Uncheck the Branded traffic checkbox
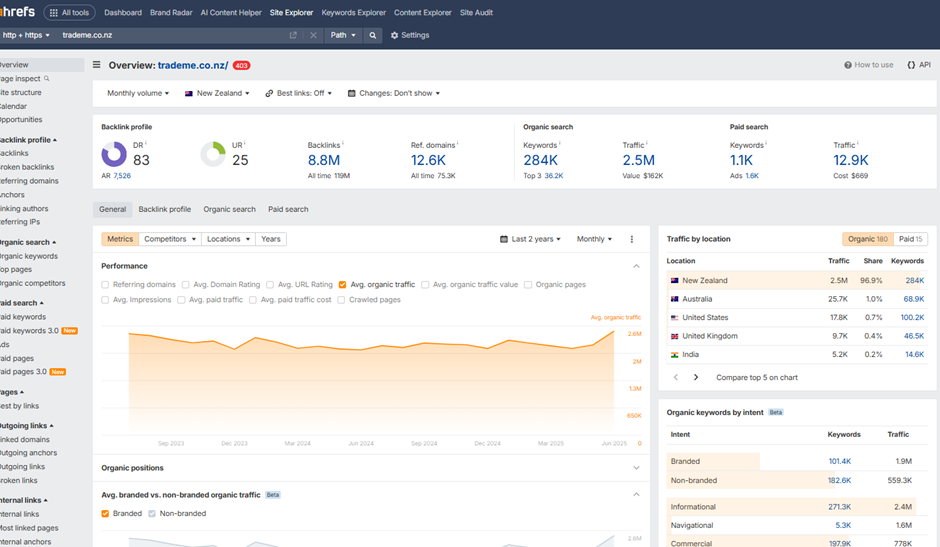Viewport: 940px width, 547px height. pos(105,514)
